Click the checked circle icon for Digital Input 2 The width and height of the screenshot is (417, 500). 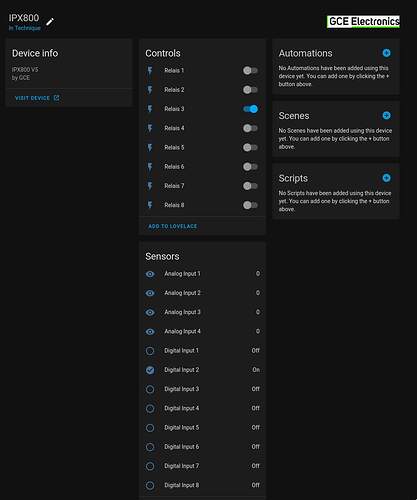coord(150,370)
